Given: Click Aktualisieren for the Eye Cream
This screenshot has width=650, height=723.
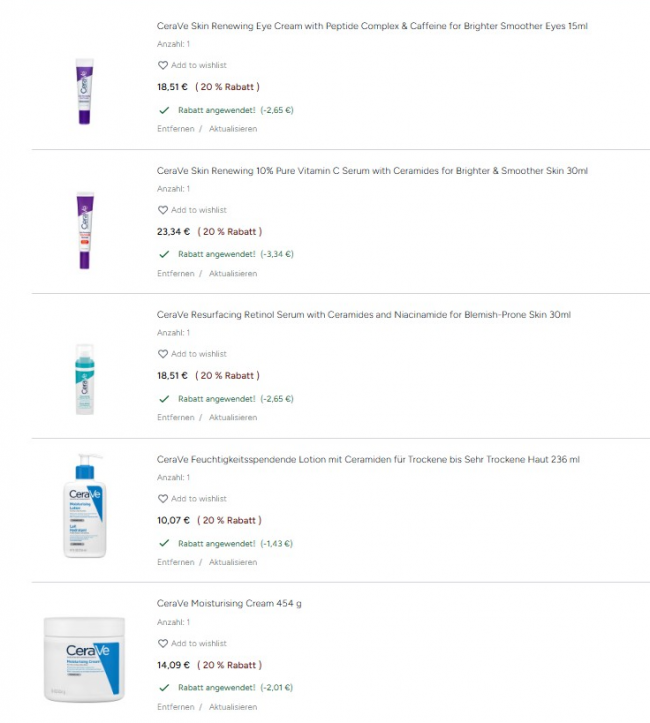Looking at the screenshot, I should coord(233,129).
